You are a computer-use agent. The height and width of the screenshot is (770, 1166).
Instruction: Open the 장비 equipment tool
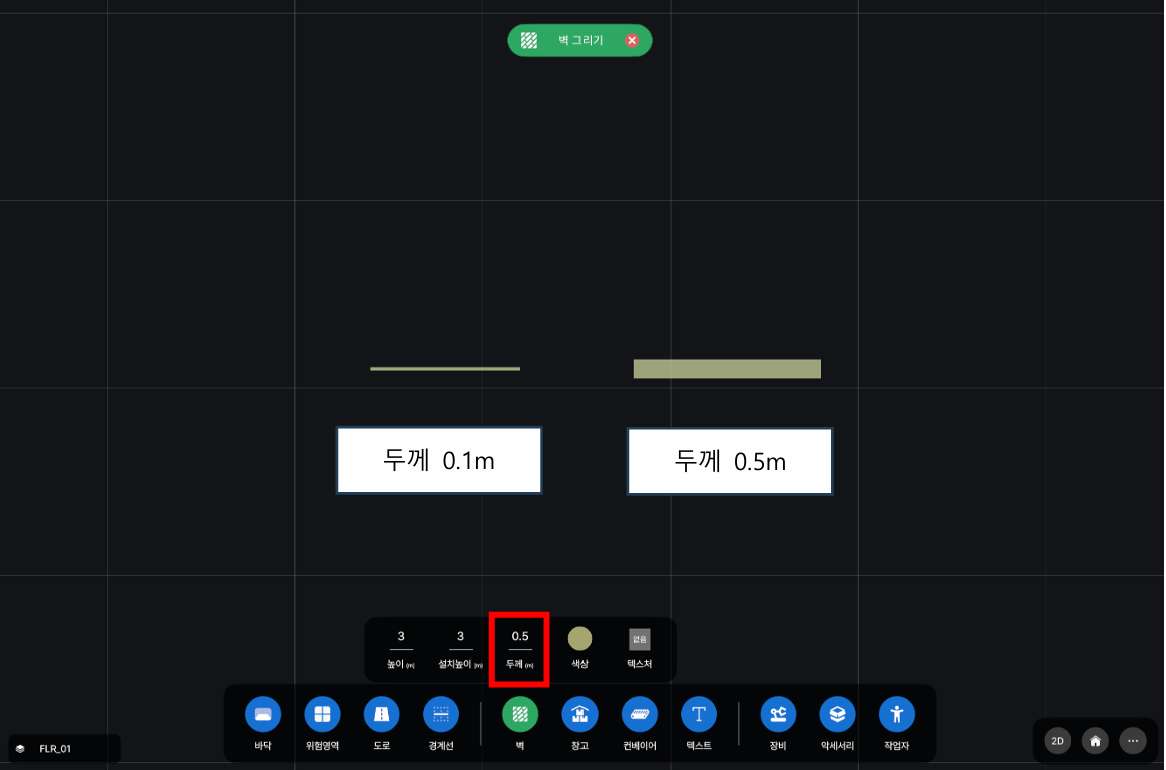[778, 714]
